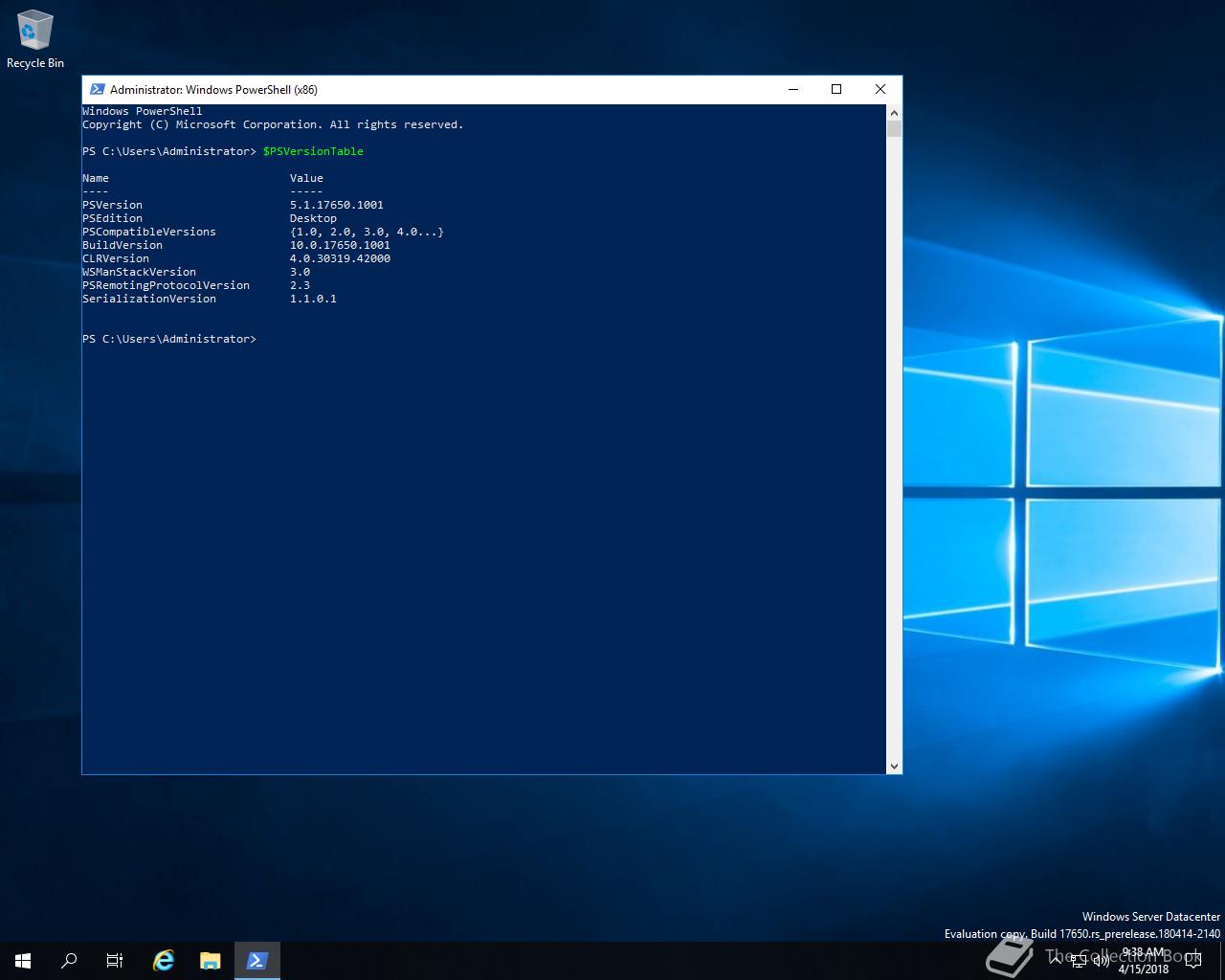The image size is (1225, 980).
Task: Open File Explorer from the taskbar
Action: [210, 961]
